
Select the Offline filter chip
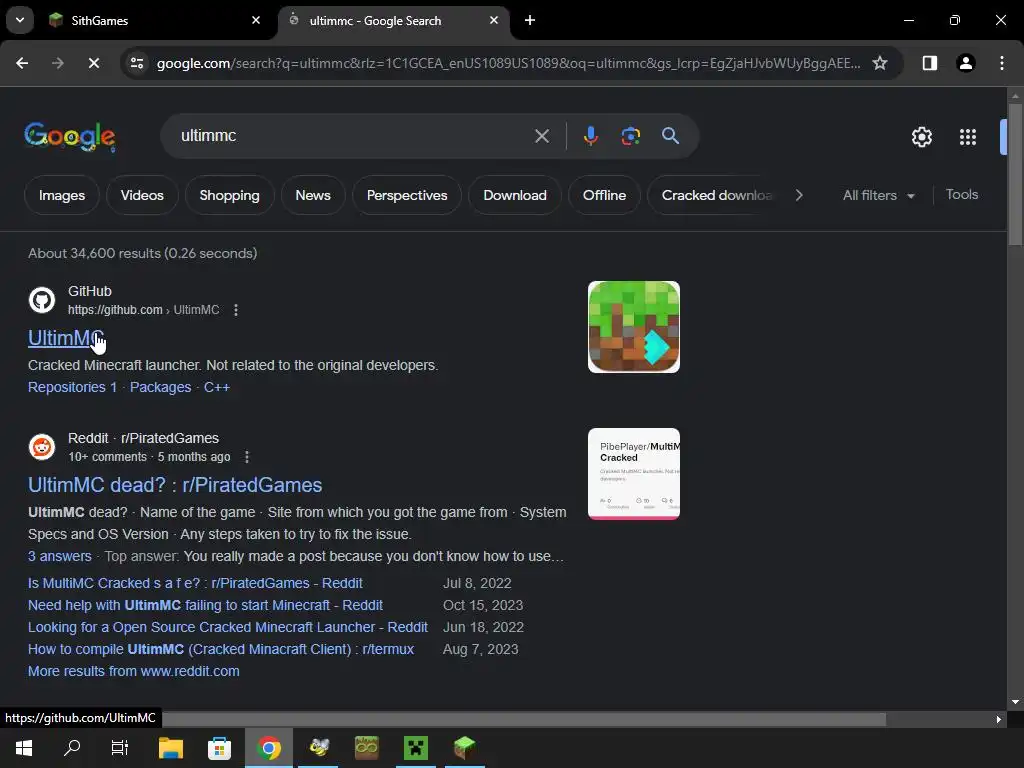[x=604, y=195]
